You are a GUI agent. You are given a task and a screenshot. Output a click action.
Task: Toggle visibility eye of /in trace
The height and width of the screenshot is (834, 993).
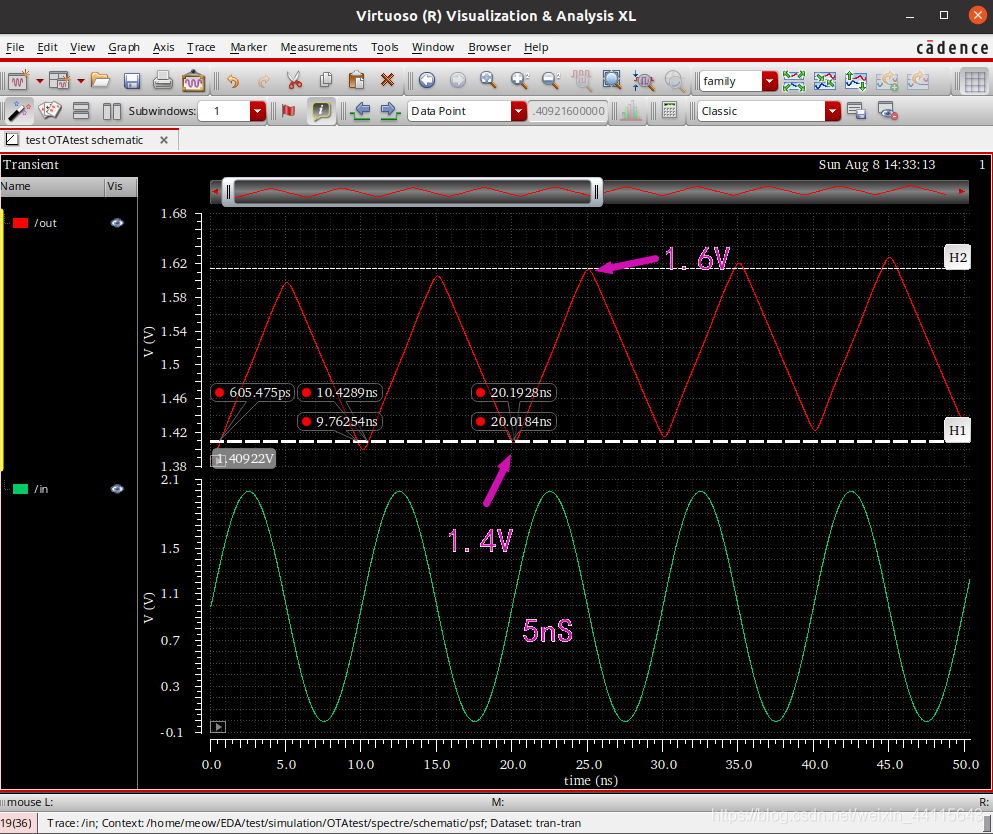(117, 489)
